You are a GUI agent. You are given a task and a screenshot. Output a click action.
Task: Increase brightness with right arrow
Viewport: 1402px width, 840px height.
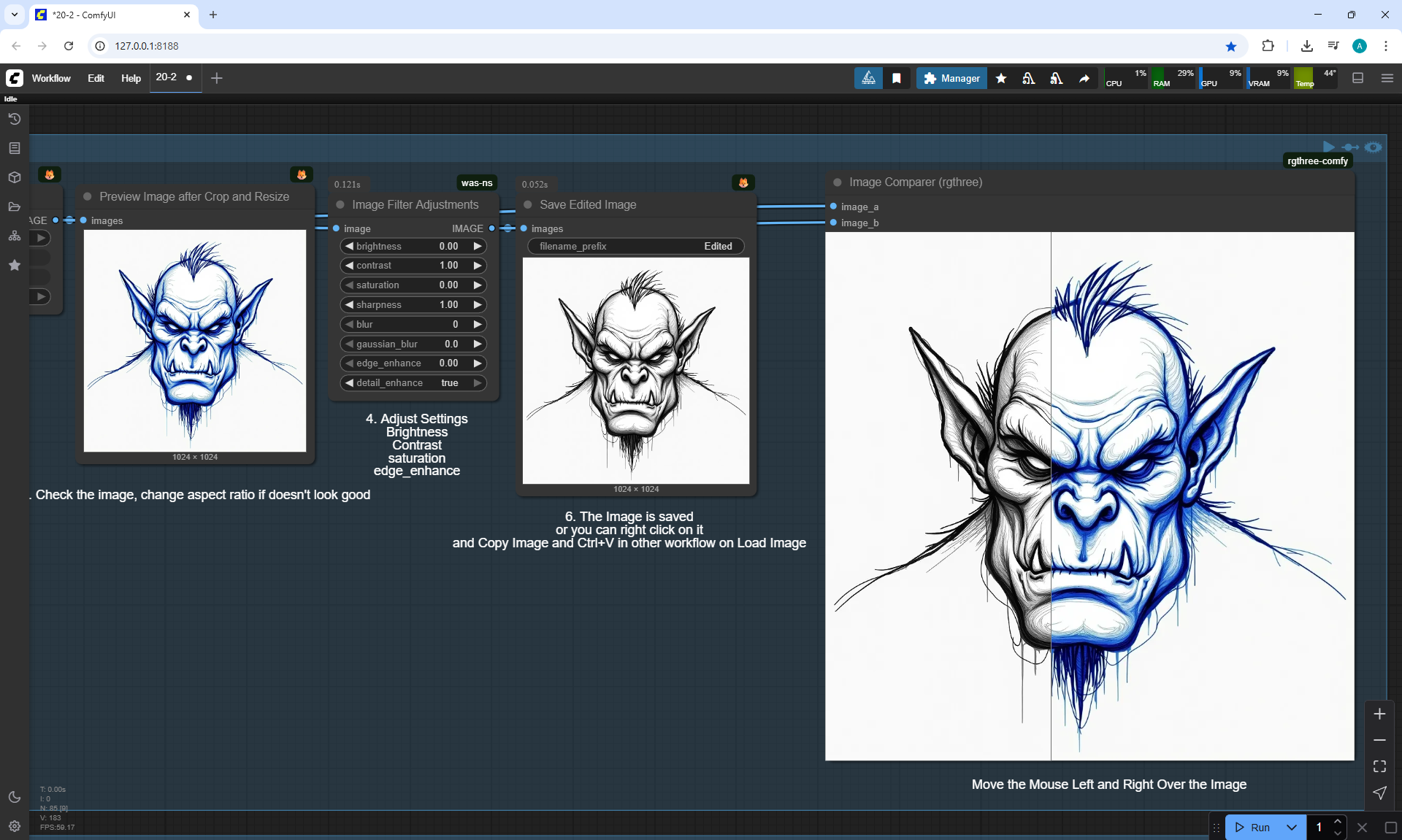tap(478, 247)
